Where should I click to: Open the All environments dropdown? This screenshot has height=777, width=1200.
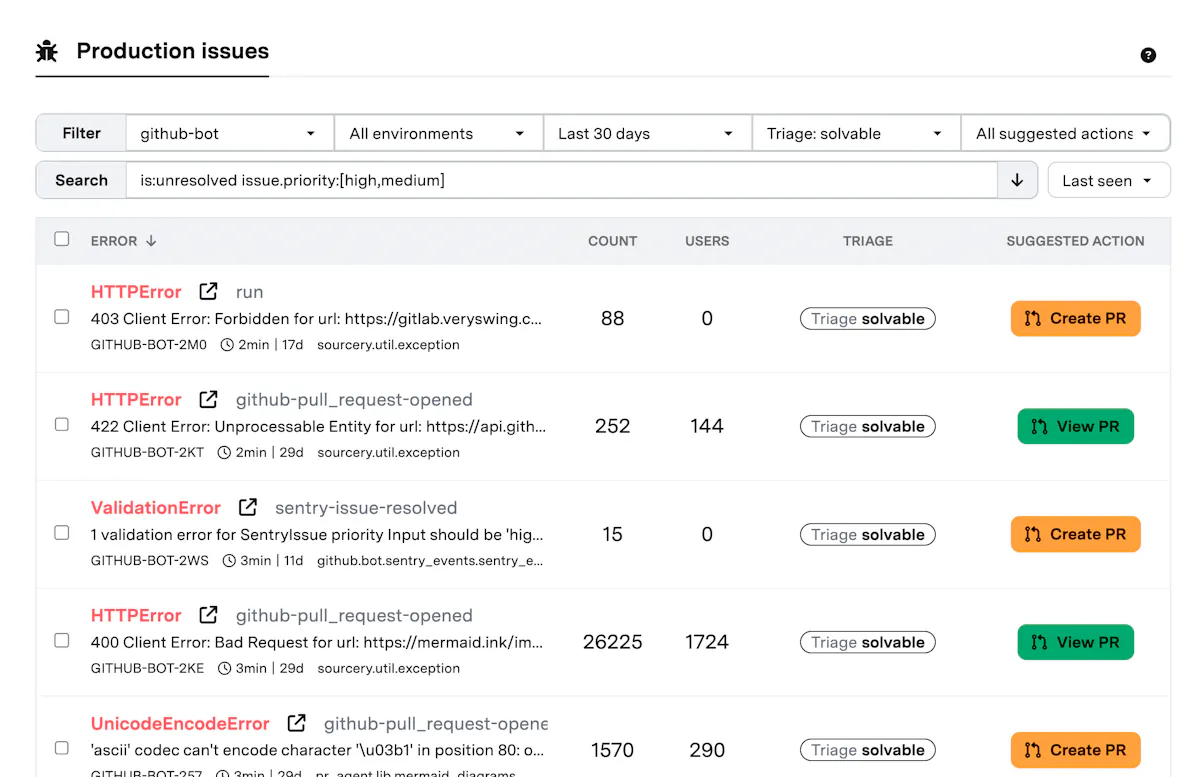click(438, 133)
